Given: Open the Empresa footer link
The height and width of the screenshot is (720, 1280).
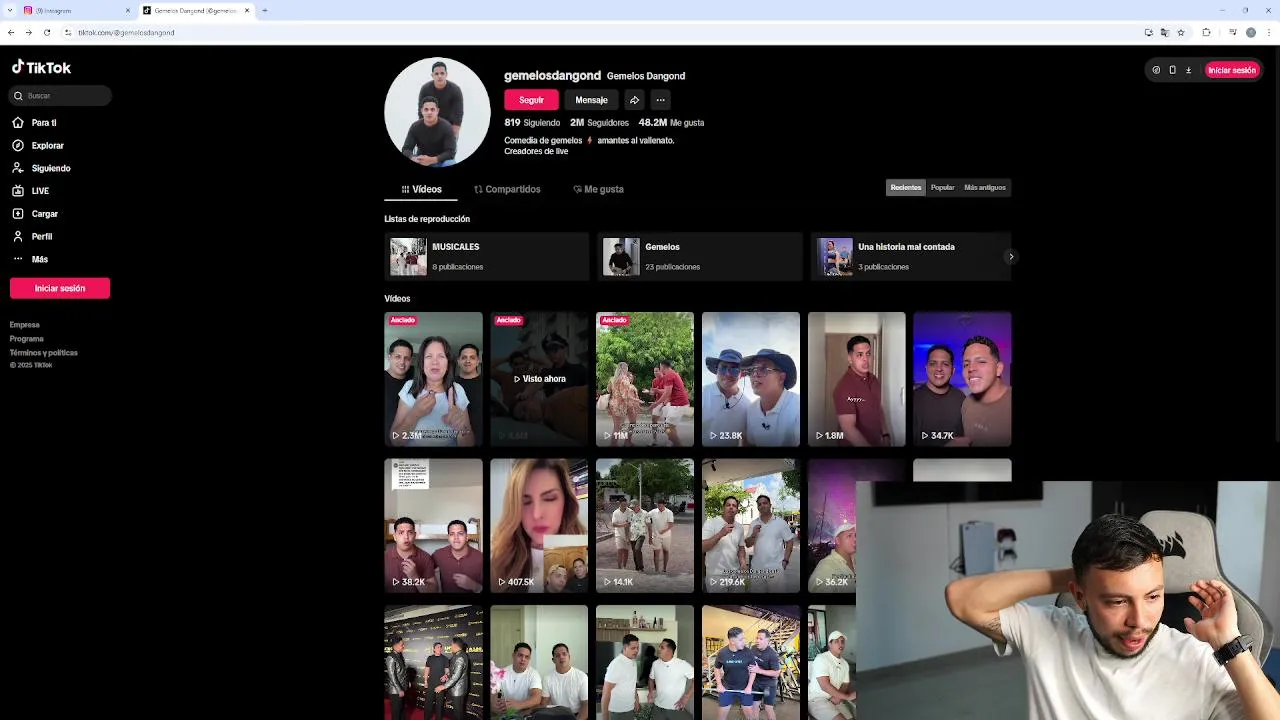Looking at the screenshot, I should (25, 325).
